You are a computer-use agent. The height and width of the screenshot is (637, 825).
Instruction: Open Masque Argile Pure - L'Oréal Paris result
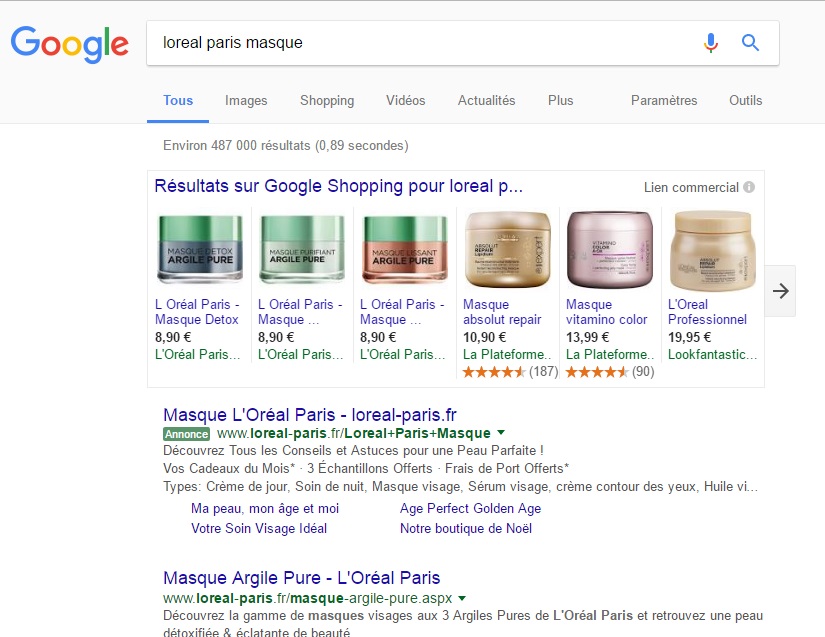coord(301,578)
